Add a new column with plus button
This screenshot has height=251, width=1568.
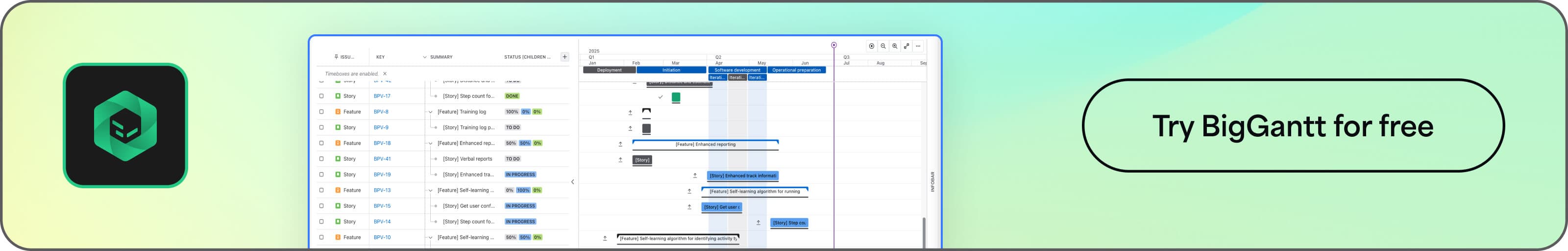point(565,57)
